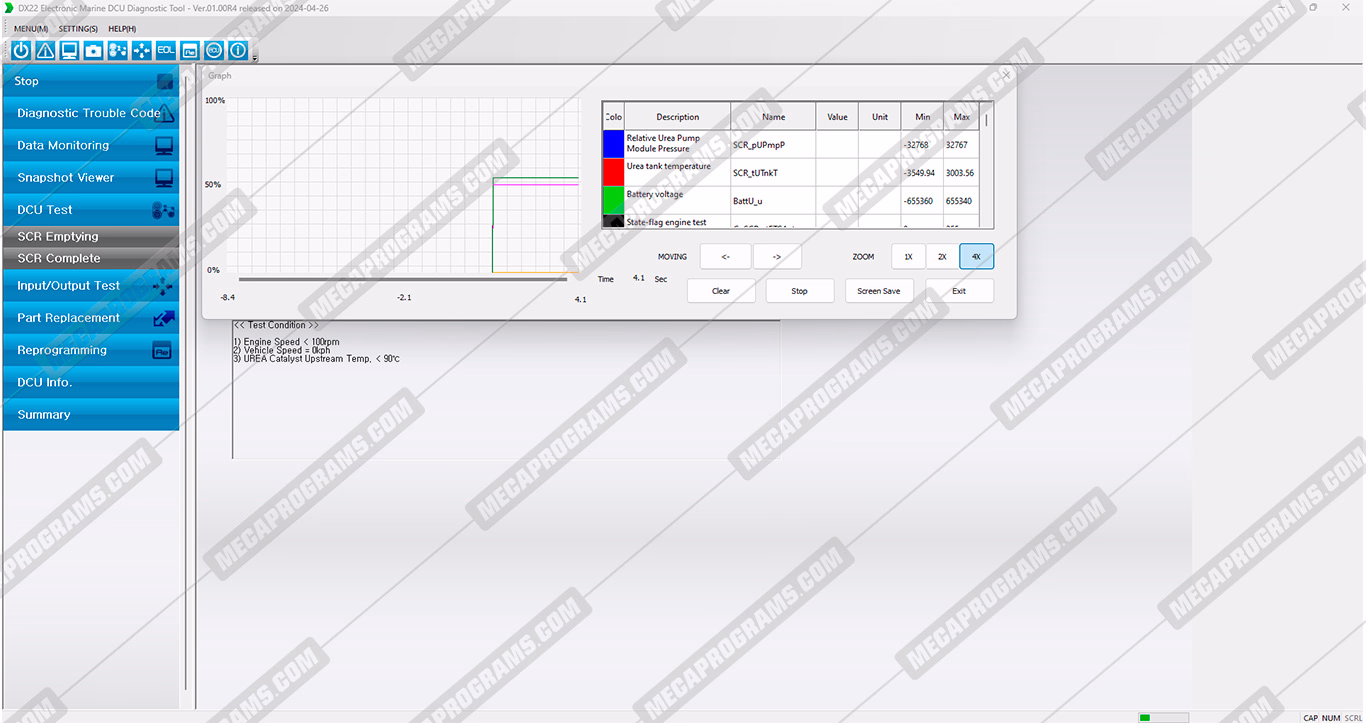
Task: Select the four-arrows input/output toolbar icon
Action: [x=141, y=50]
